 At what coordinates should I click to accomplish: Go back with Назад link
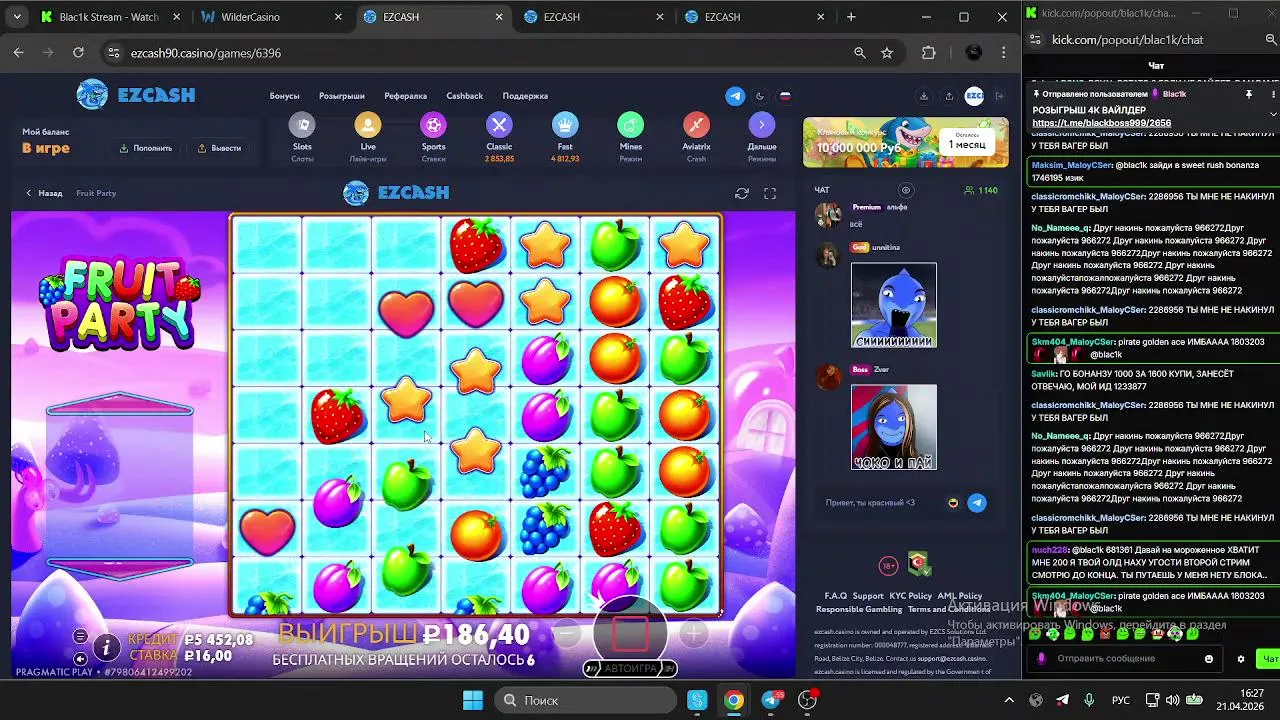pyautogui.click(x=44, y=193)
